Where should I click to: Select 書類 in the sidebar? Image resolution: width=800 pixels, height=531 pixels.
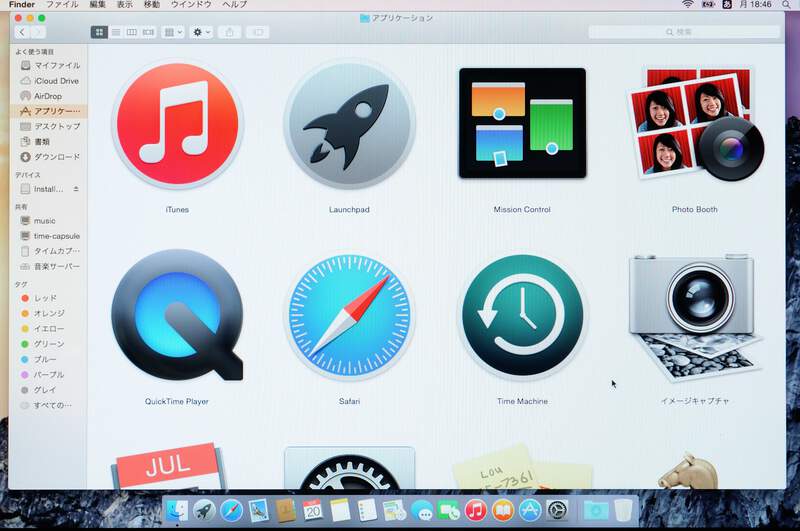[x=48, y=141]
